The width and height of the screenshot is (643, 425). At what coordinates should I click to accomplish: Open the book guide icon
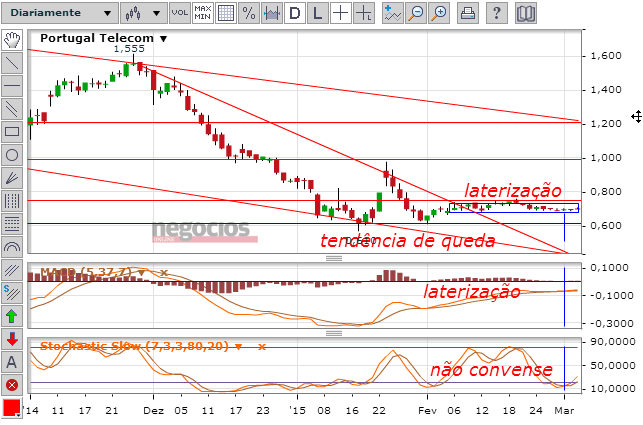pyautogui.click(x=526, y=13)
